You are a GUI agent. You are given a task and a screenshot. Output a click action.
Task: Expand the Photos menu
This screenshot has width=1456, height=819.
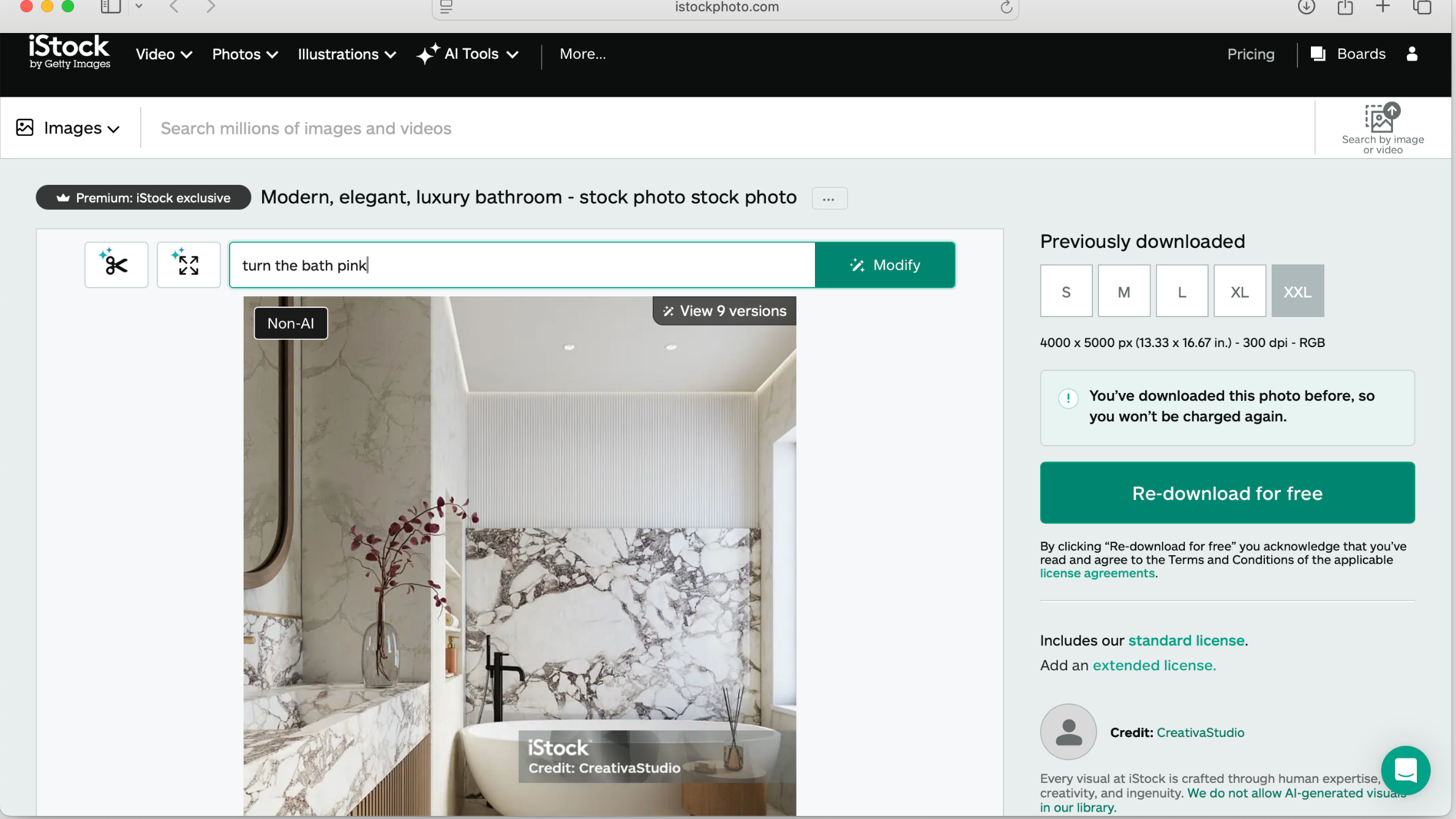pos(245,54)
